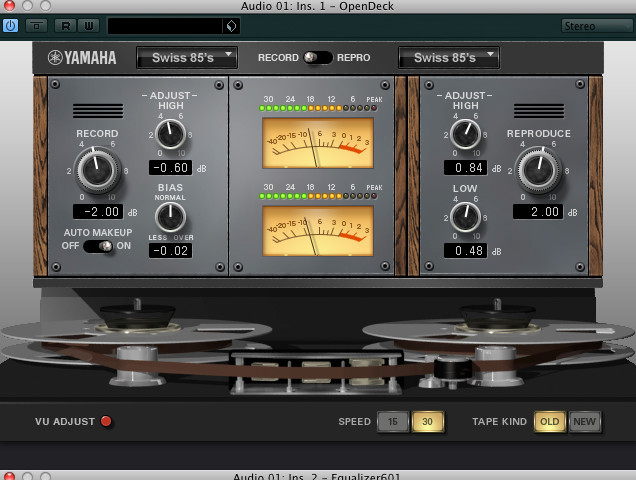The image size is (636, 480).
Task: Click the REPRODUCE knob label
Action: pos(539,133)
